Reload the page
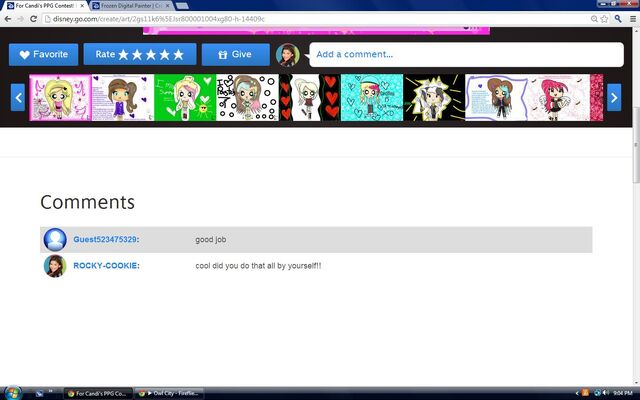The height and width of the screenshot is (400, 640). coord(33,19)
